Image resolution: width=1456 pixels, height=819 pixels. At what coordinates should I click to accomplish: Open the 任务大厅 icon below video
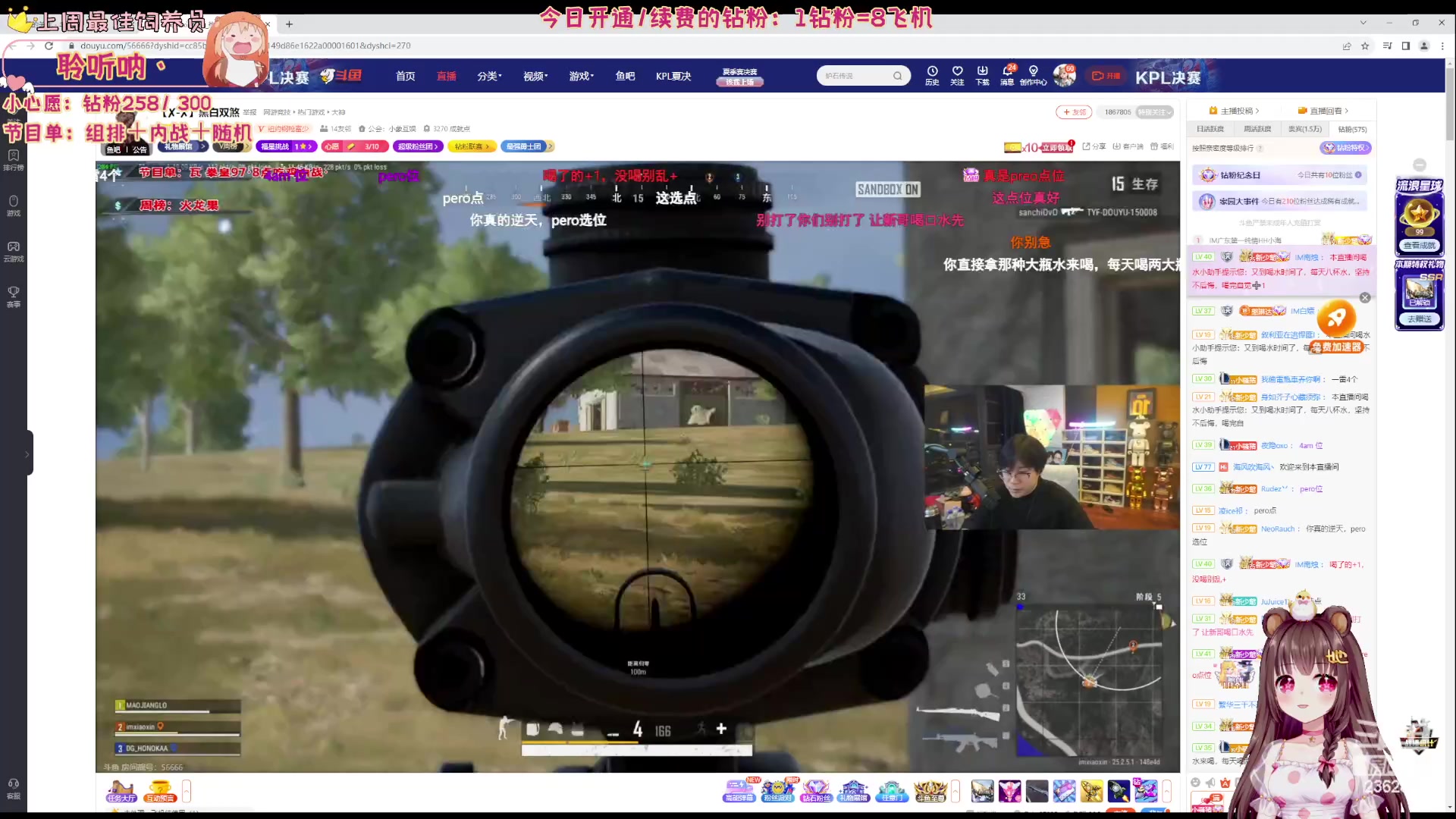(121, 791)
